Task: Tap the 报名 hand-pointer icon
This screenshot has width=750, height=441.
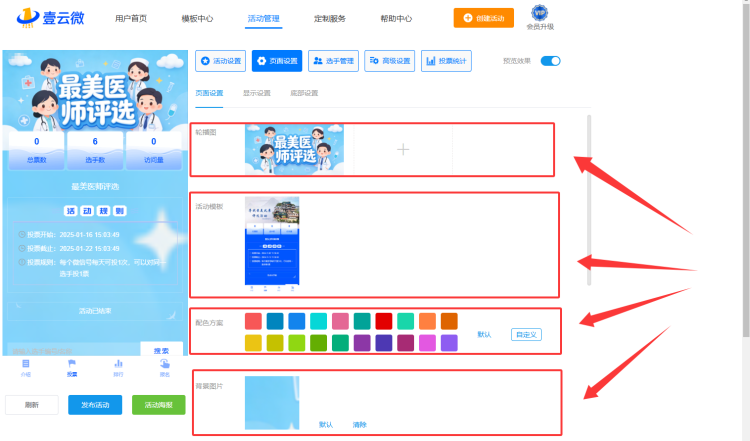Action: 165,364
